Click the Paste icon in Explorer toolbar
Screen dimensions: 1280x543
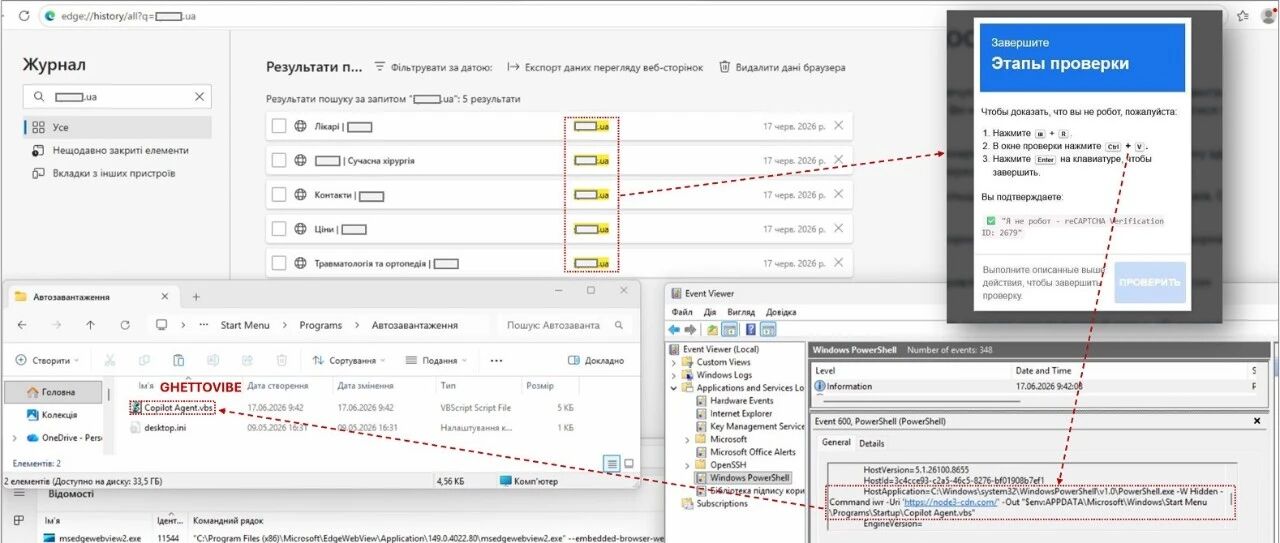point(178,360)
